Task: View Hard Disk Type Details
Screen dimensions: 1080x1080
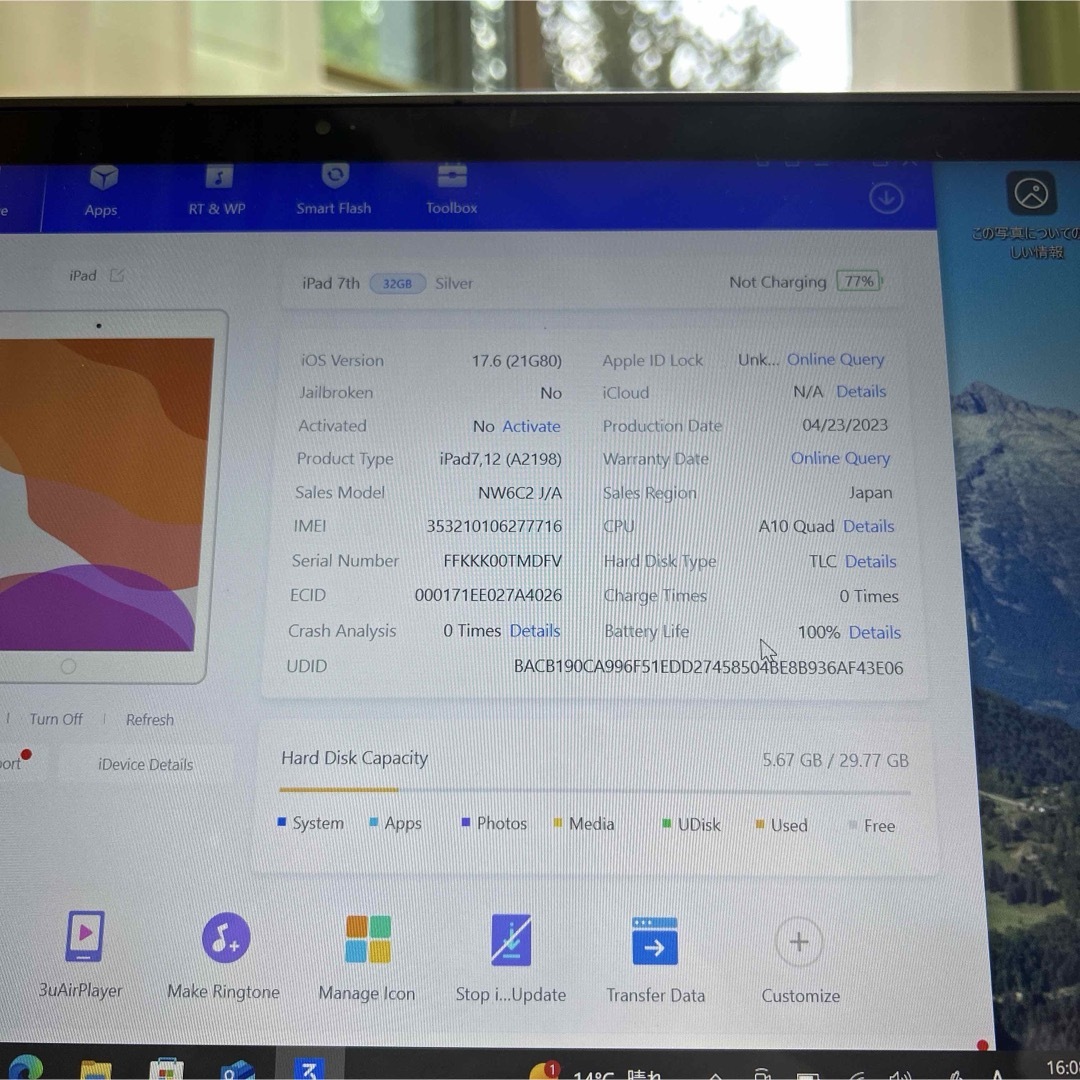Action: point(871,561)
